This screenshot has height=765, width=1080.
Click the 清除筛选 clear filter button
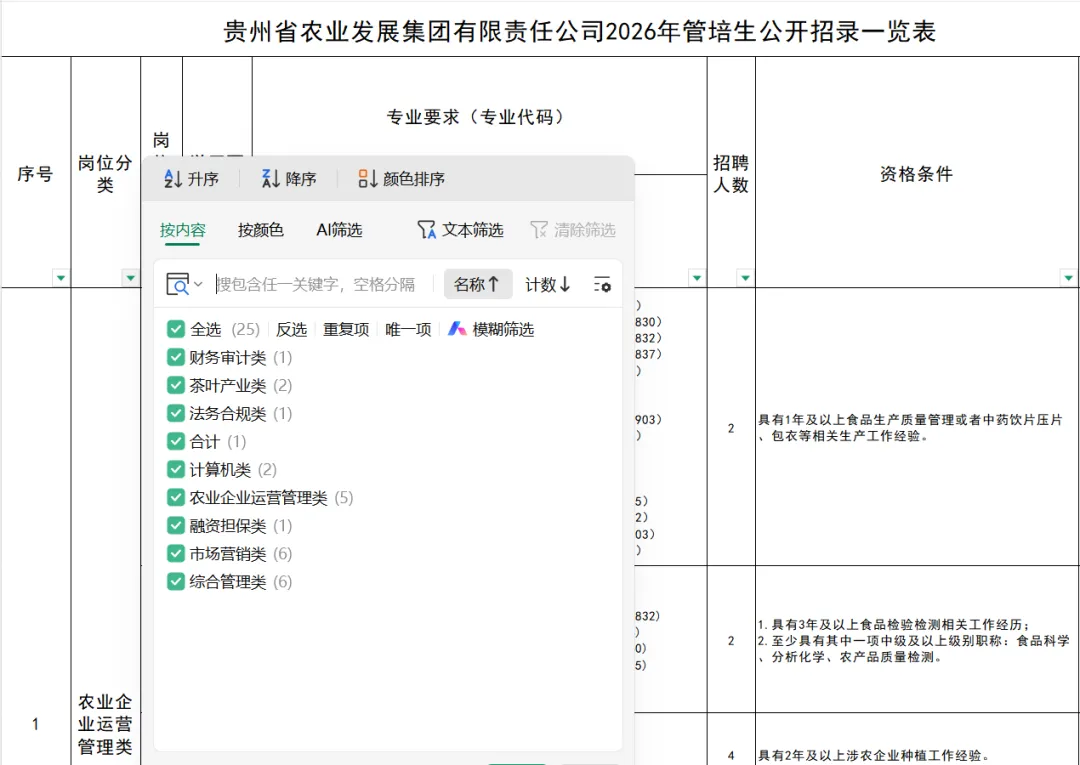coord(573,230)
